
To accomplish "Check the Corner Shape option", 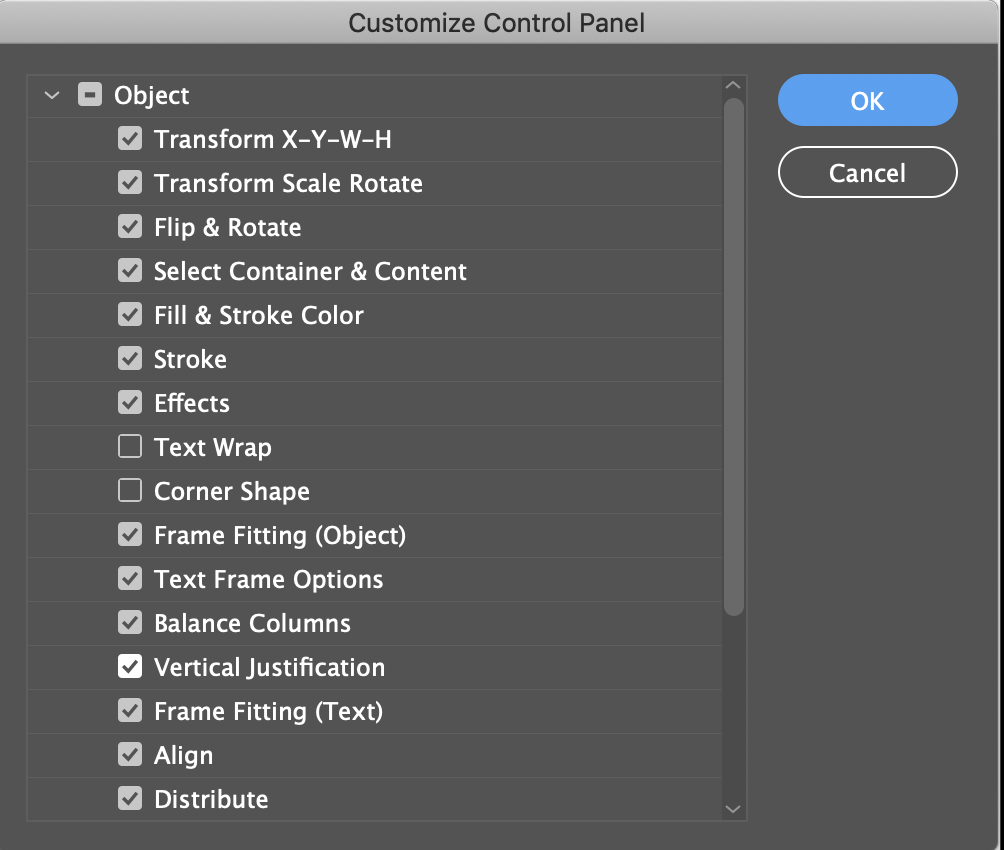I will 130,491.
